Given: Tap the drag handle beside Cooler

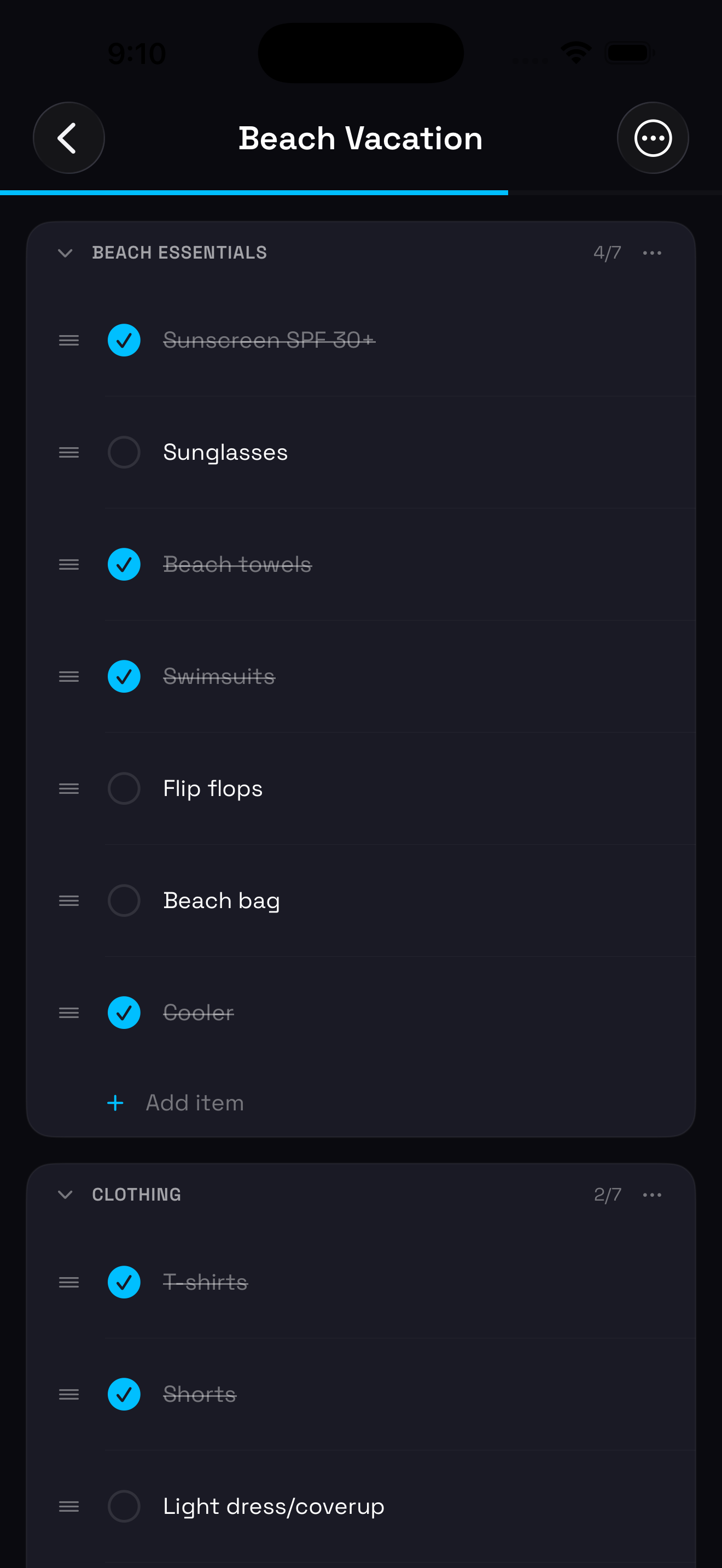Looking at the screenshot, I should [69, 1013].
